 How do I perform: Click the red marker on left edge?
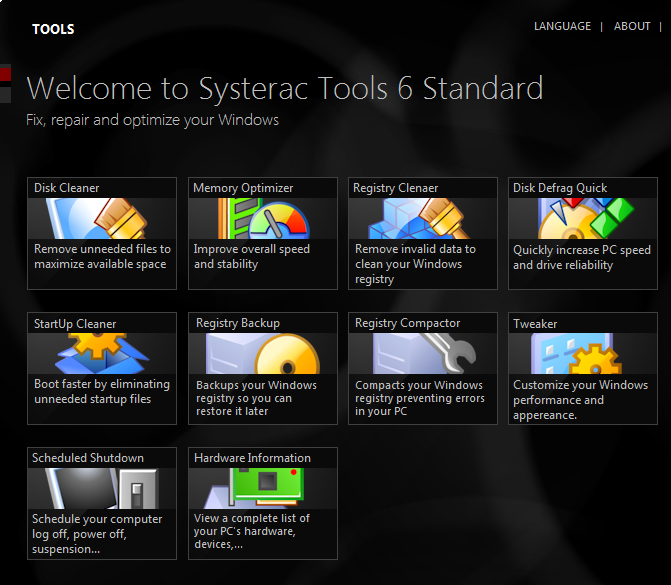(5, 74)
